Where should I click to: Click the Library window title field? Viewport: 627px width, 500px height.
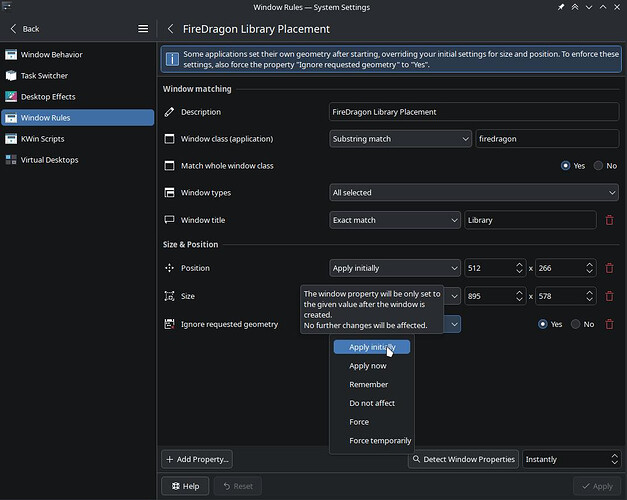click(530, 220)
